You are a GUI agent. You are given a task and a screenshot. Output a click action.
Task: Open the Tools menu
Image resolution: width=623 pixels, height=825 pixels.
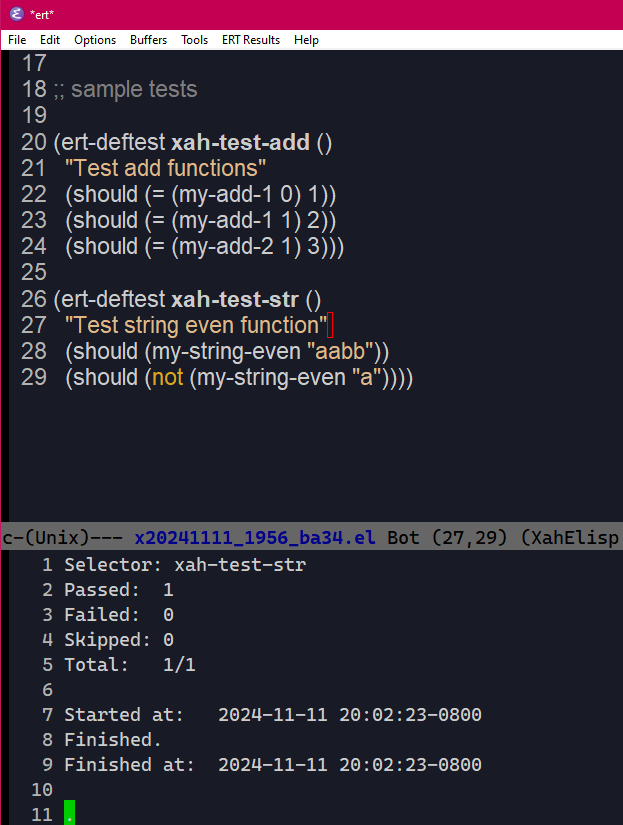194,40
